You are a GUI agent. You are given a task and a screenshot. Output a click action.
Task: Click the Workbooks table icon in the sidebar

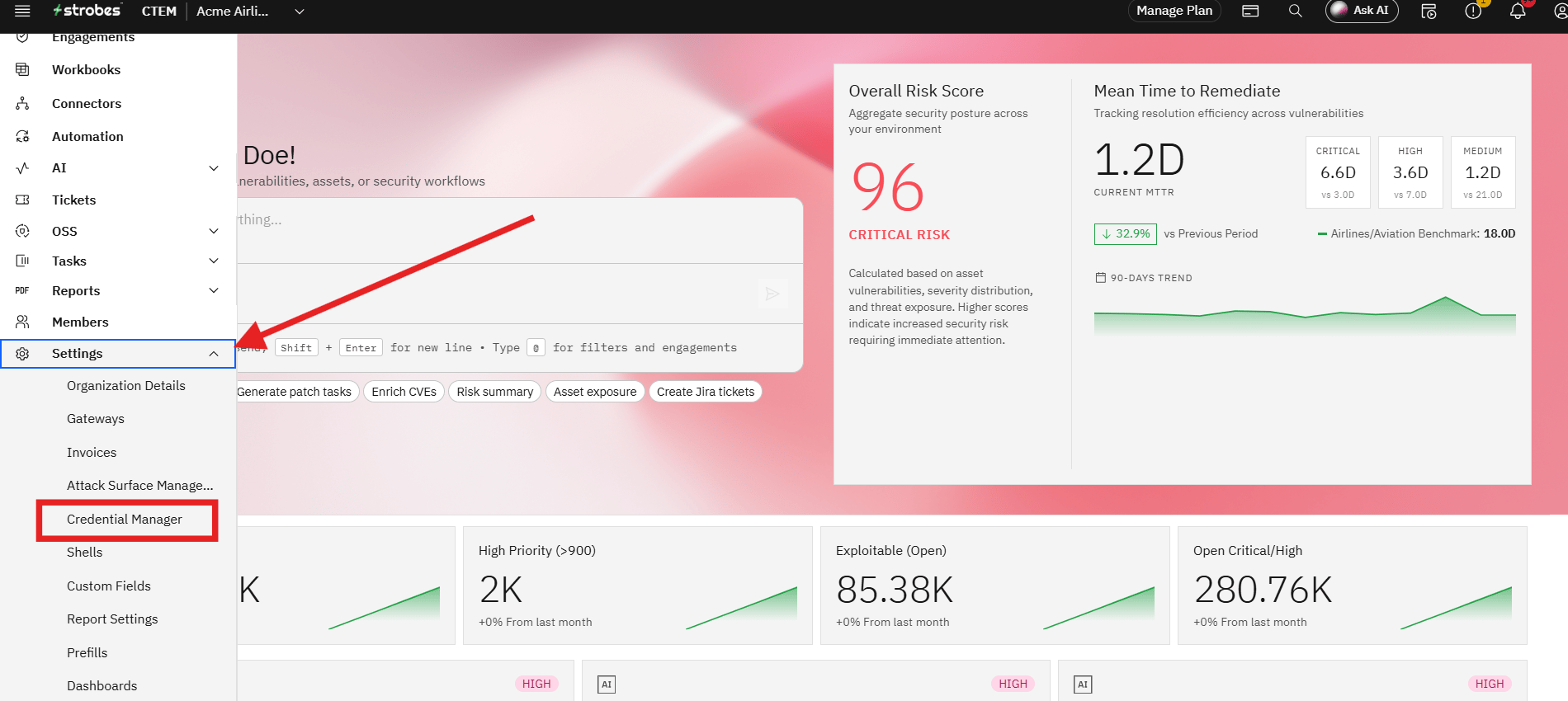[x=22, y=69]
